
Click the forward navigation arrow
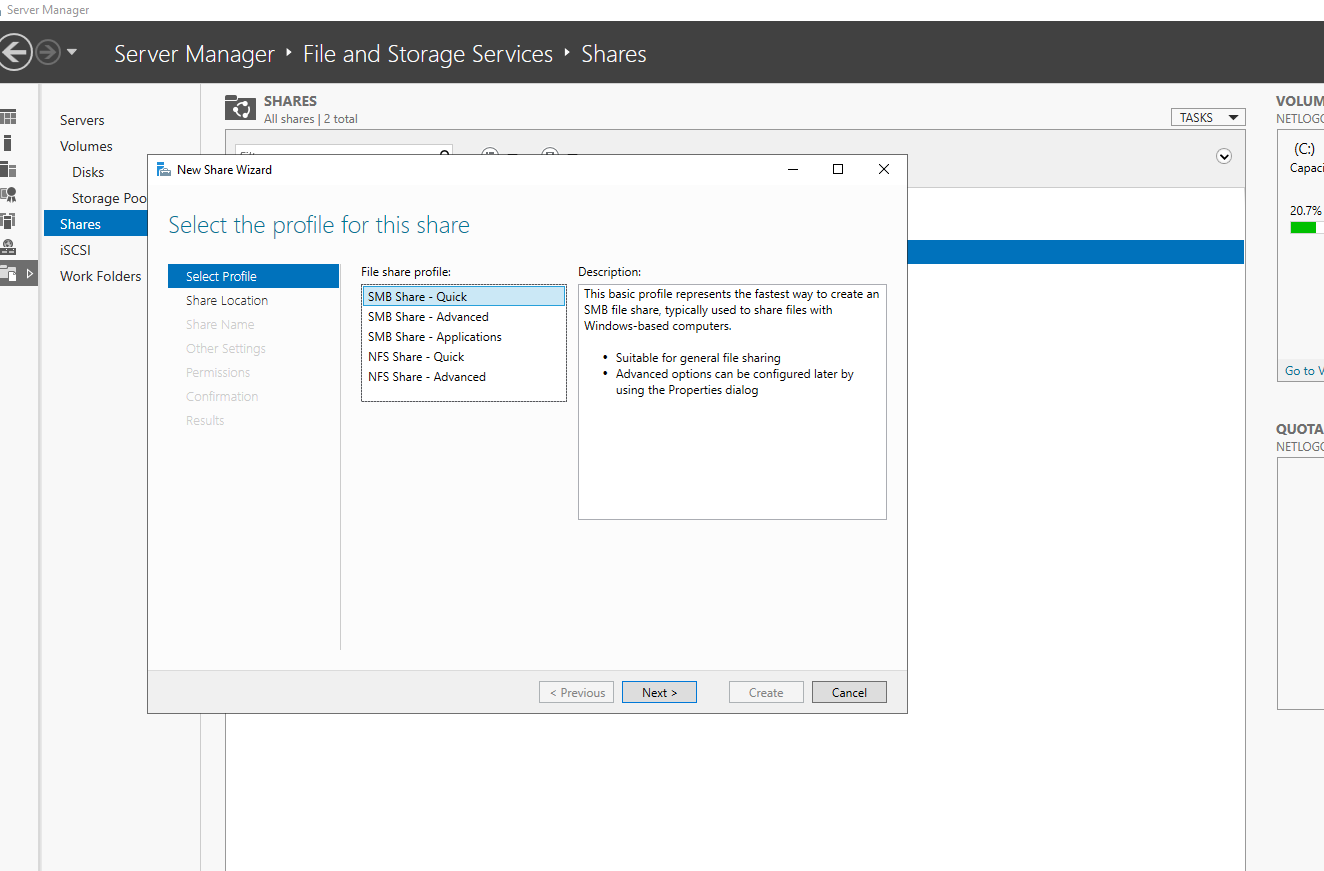pyautogui.click(x=48, y=52)
